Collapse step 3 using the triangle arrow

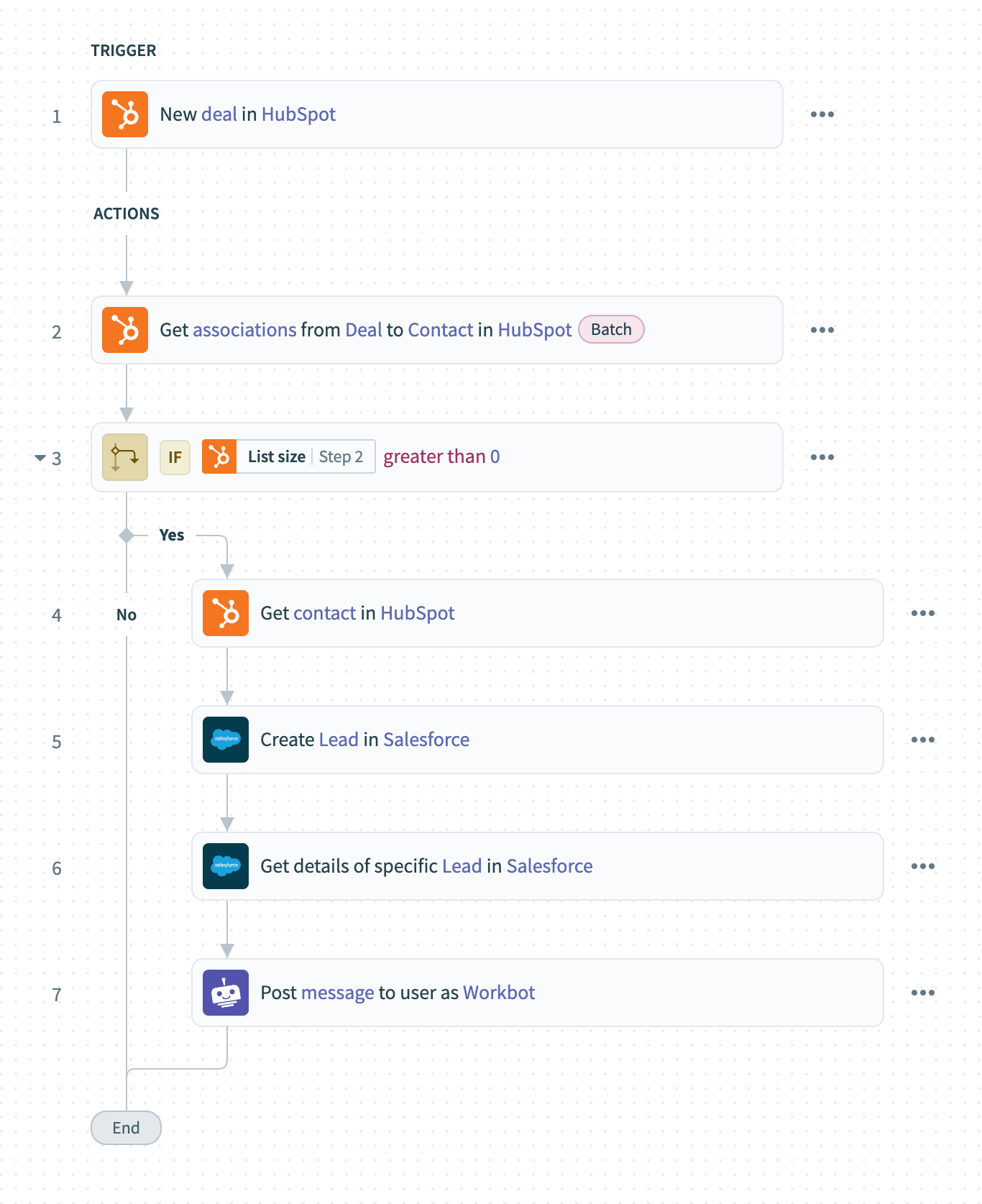point(40,458)
